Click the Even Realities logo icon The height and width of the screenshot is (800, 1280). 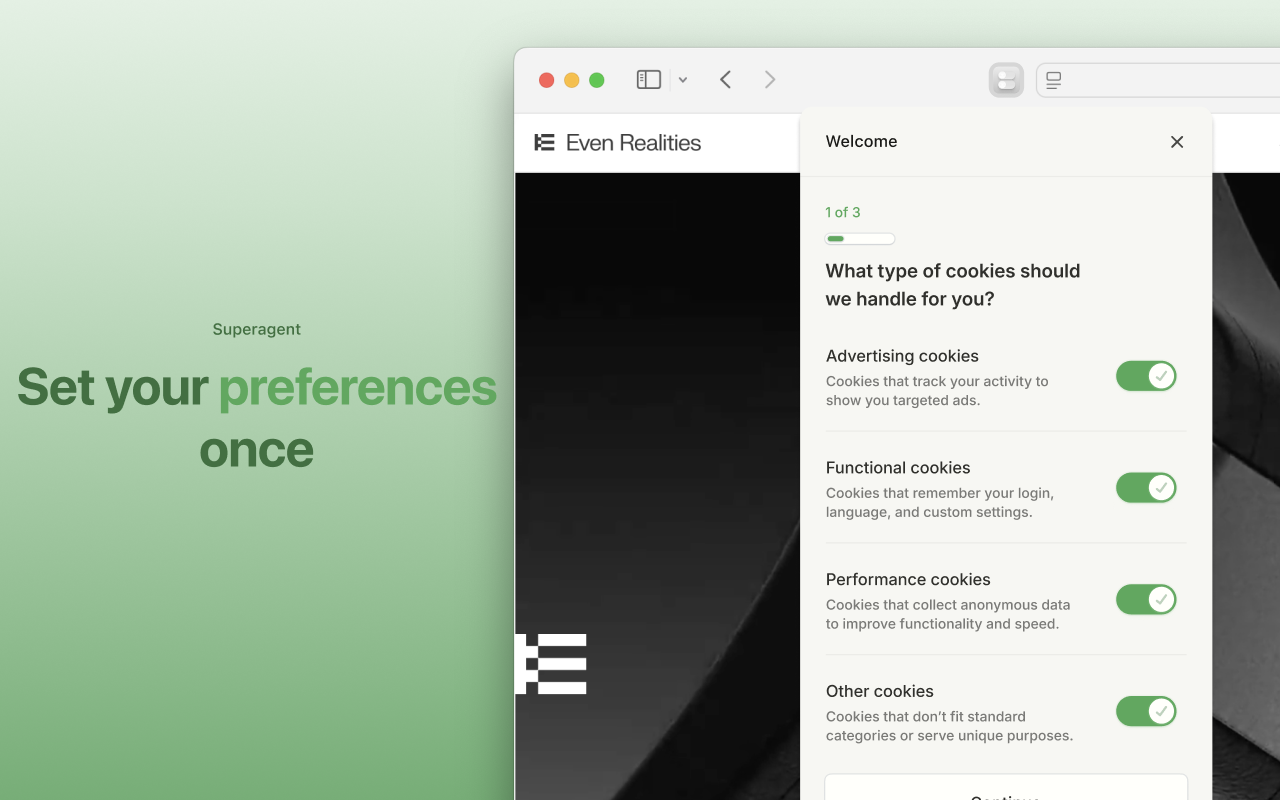pos(545,143)
